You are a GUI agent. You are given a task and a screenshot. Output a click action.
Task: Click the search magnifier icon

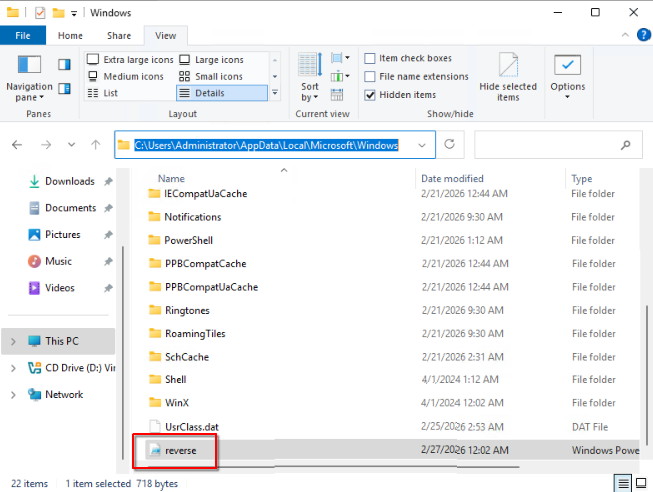tap(625, 145)
